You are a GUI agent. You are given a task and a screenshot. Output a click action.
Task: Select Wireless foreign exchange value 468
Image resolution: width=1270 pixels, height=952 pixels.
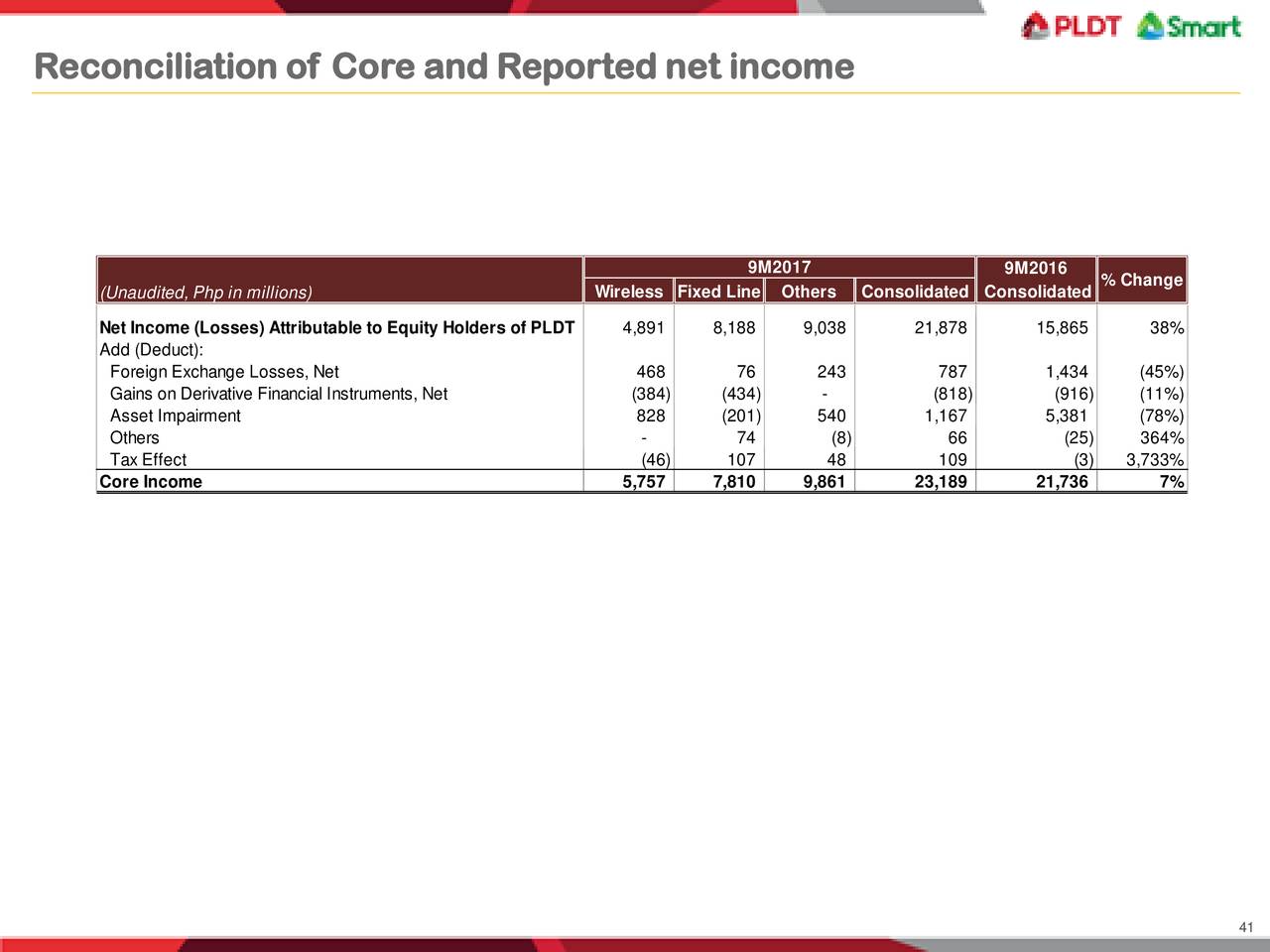coord(651,372)
